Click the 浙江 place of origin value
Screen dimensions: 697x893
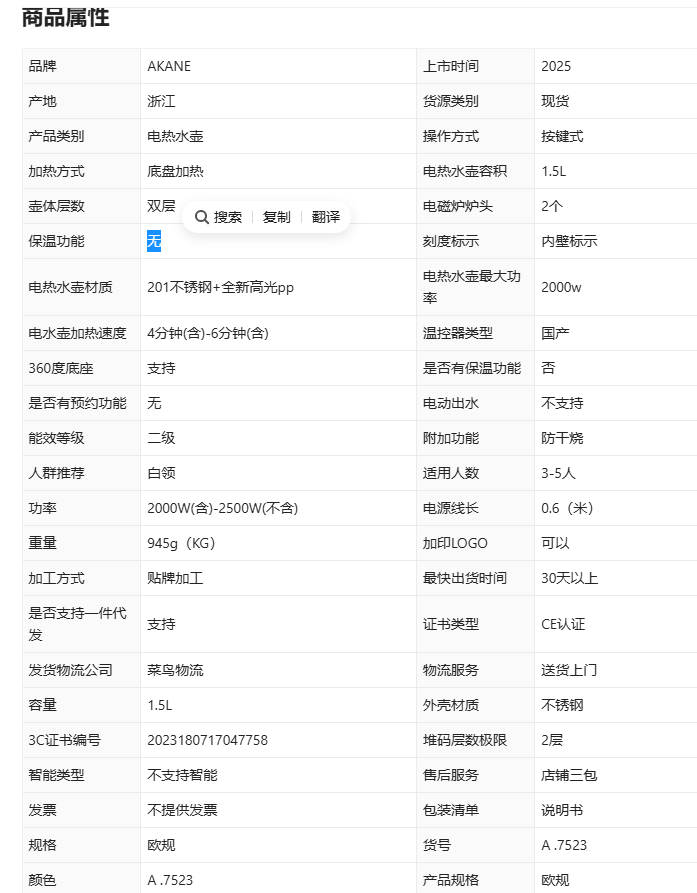[161, 101]
